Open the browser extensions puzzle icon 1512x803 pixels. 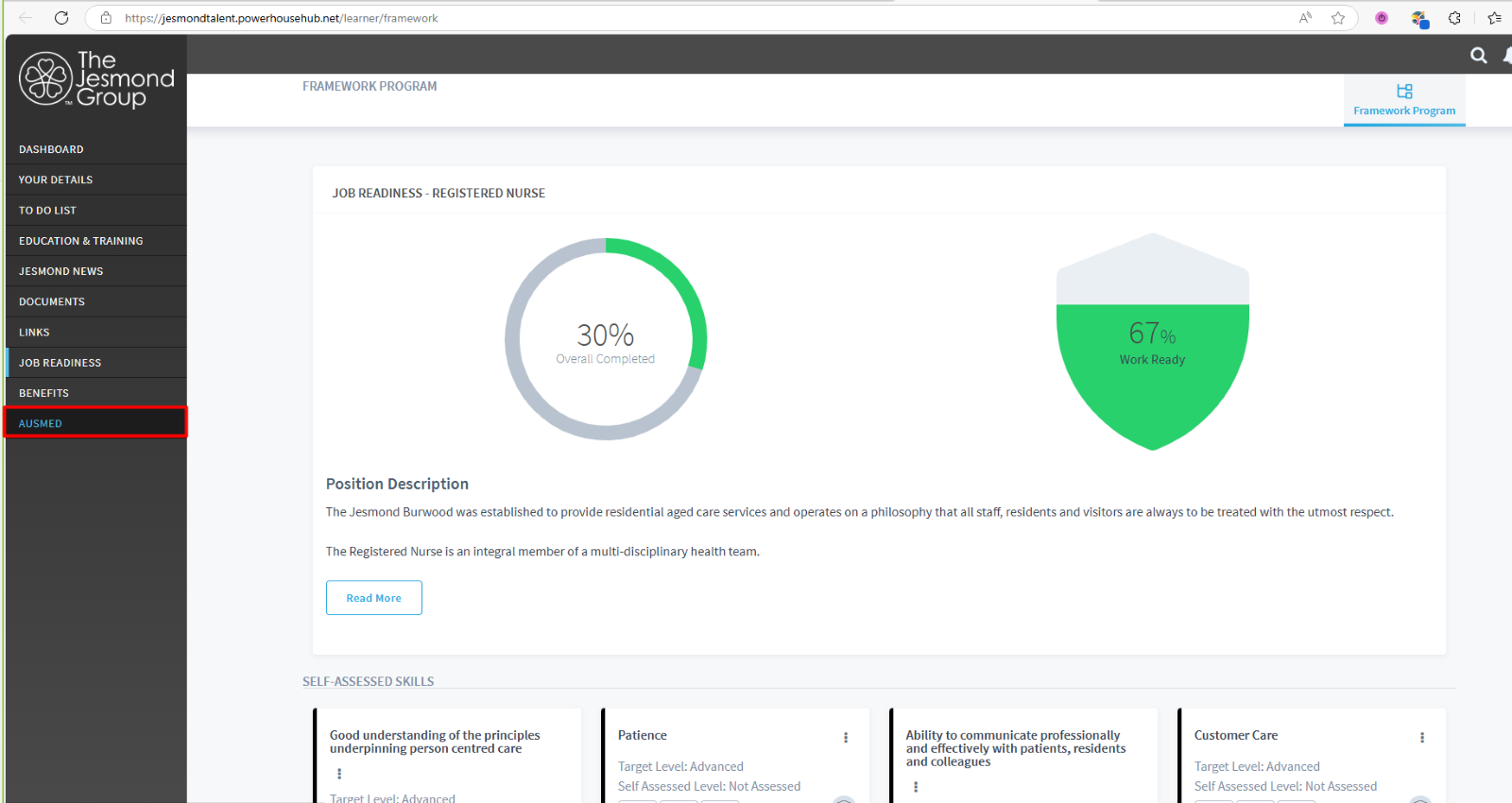coord(1454,18)
